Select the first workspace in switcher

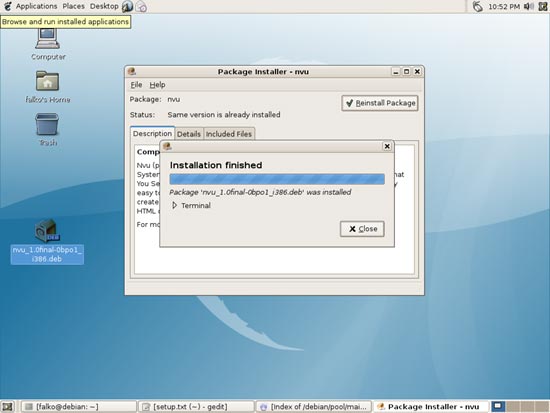[x=498, y=407]
